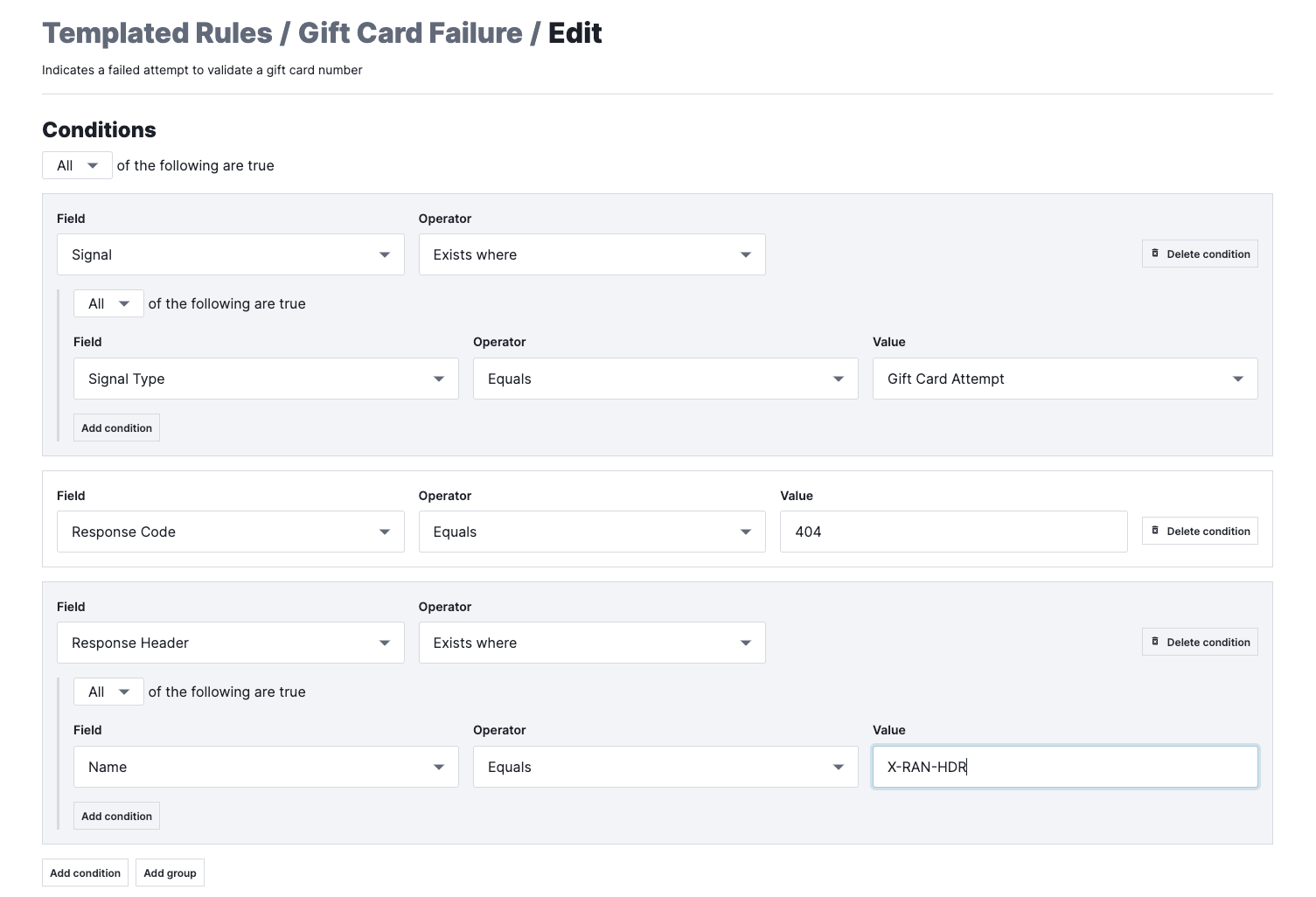Expand the All dropdown in the Response Header group
Image resolution: width=1316 pixels, height=897 pixels.
tap(108, 691)
